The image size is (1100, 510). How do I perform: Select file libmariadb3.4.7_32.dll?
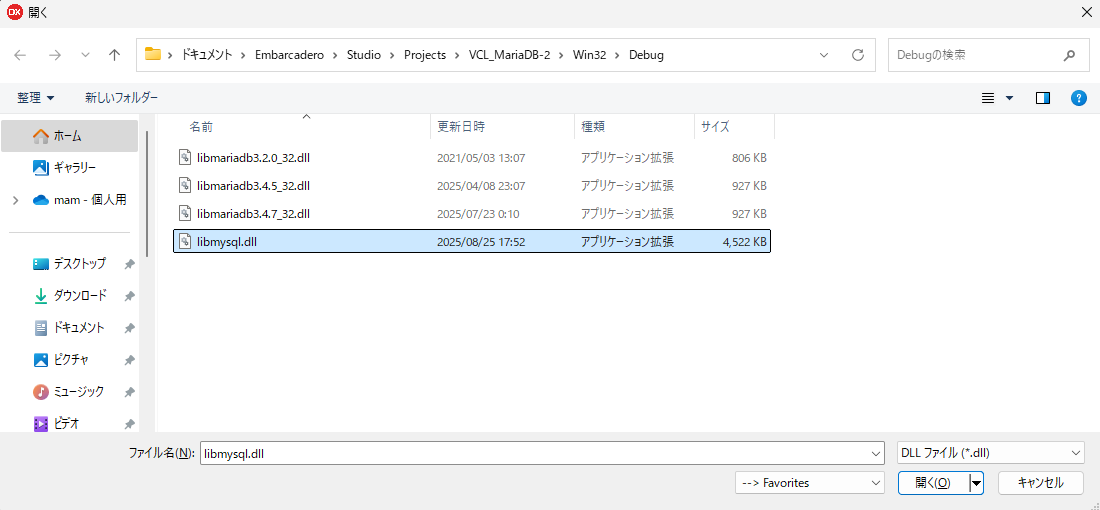coord(472,213)
